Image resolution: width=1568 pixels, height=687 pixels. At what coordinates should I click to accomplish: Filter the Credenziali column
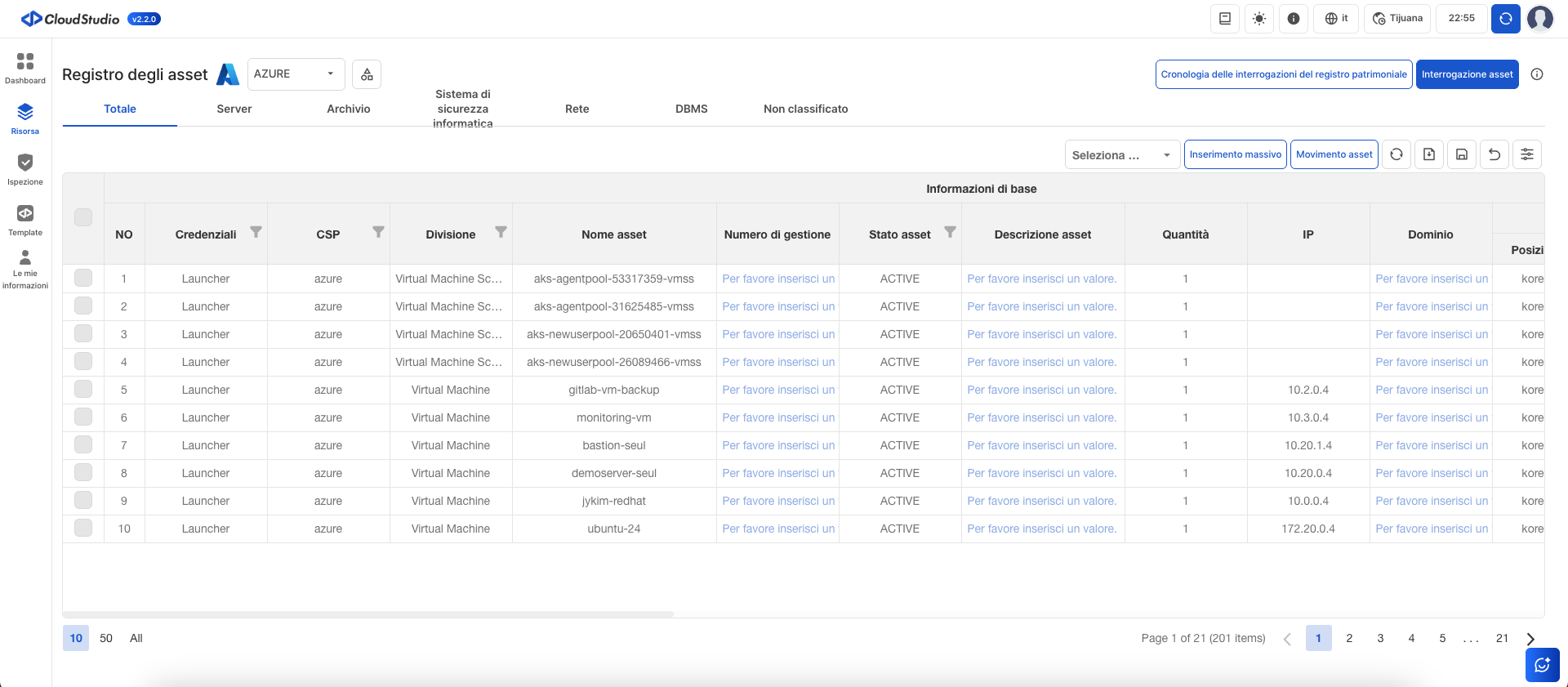coord(256,232)
